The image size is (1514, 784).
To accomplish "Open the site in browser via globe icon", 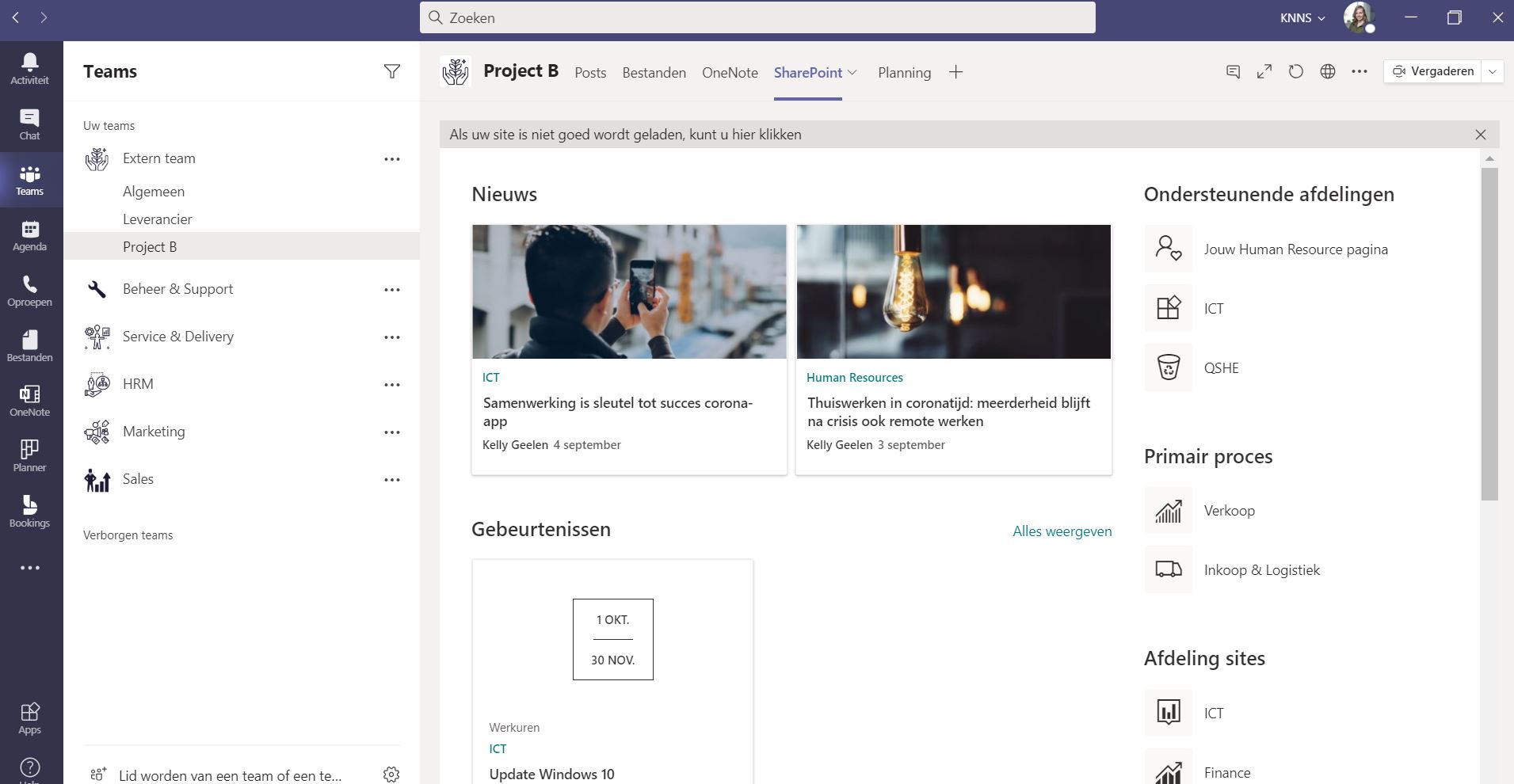I will [1327, 71].
